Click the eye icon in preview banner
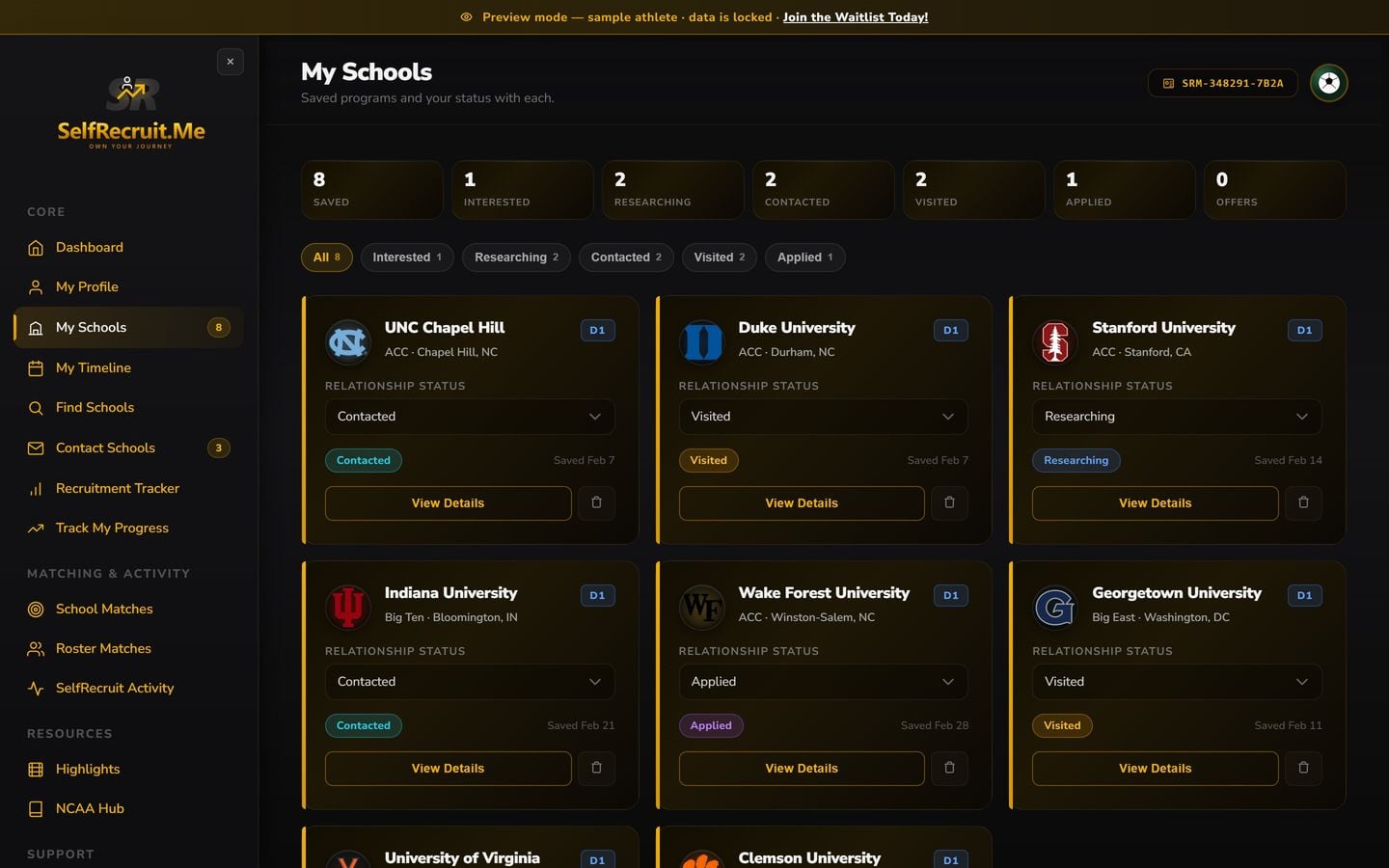1389x868 pixels. click(x=467, y=17)
